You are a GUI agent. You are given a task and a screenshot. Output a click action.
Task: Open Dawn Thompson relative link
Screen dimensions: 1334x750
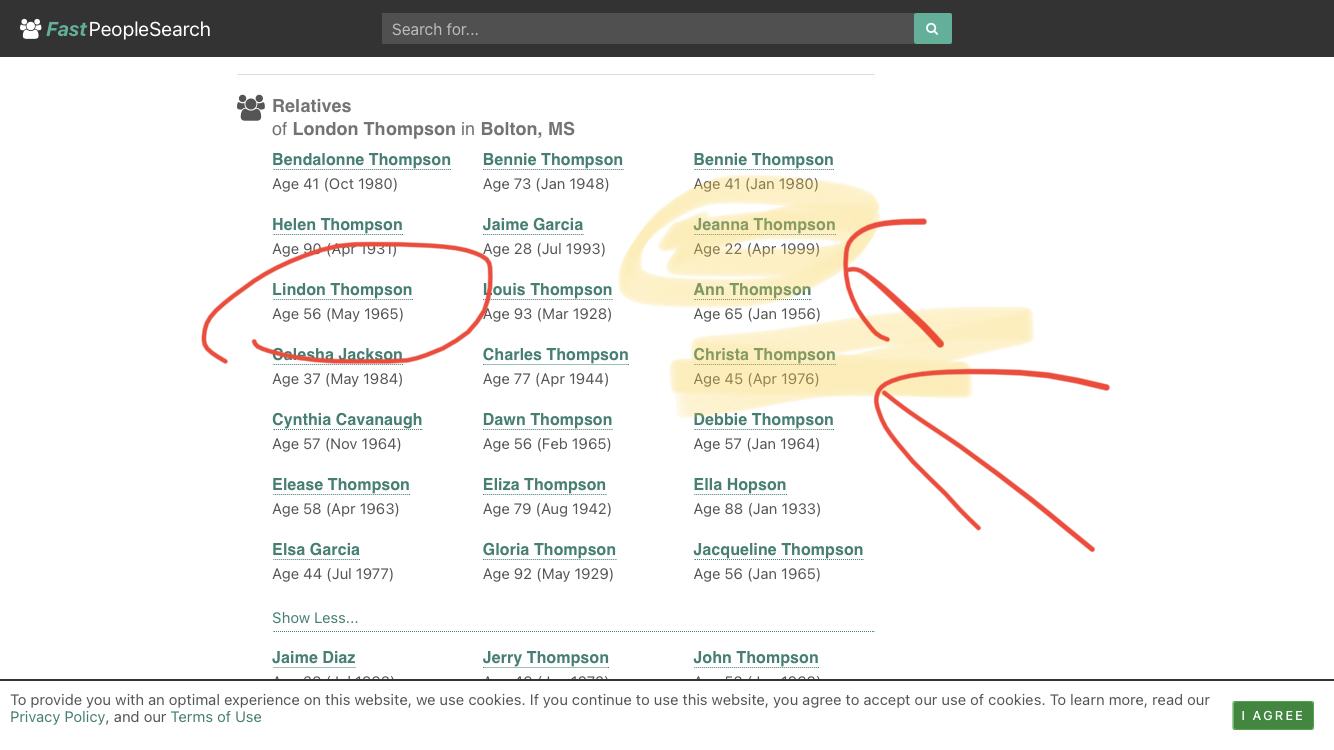547,420
